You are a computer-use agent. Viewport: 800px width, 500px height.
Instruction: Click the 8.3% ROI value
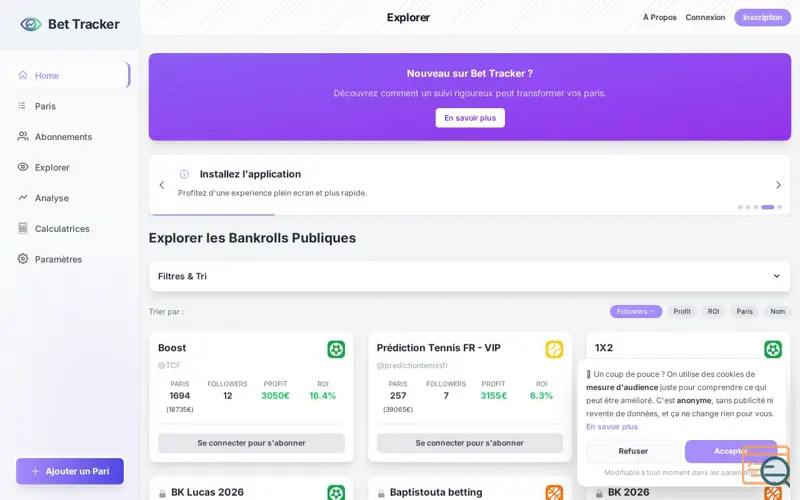541,395
